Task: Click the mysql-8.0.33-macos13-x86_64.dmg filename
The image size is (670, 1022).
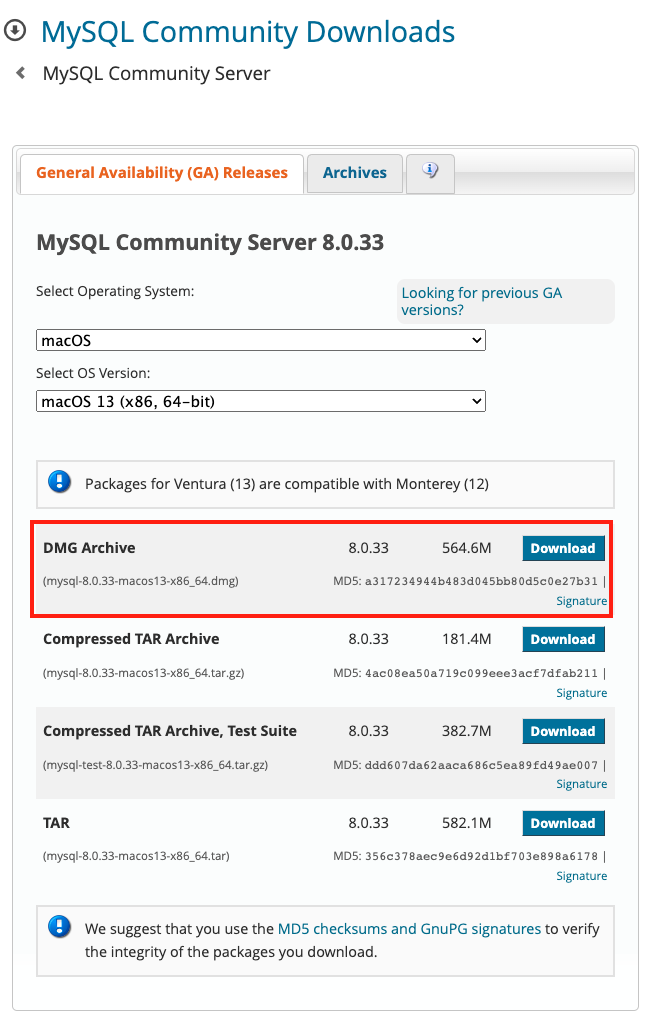Action: [141, 581]
